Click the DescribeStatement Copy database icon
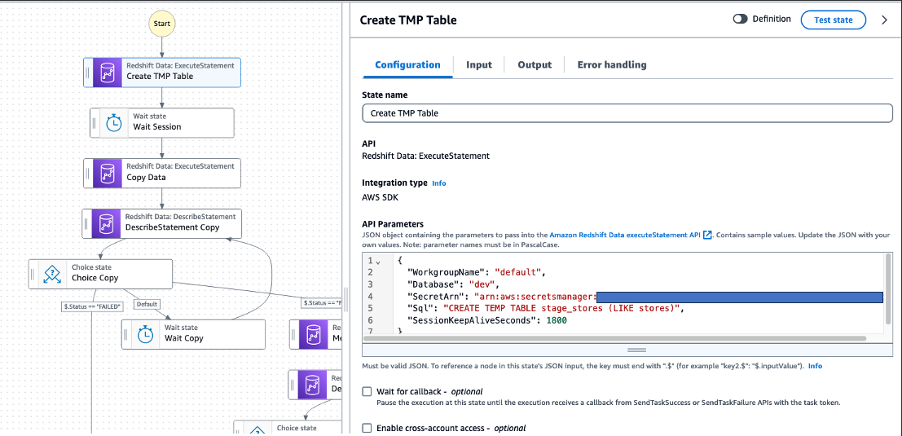 click(104, 223)
